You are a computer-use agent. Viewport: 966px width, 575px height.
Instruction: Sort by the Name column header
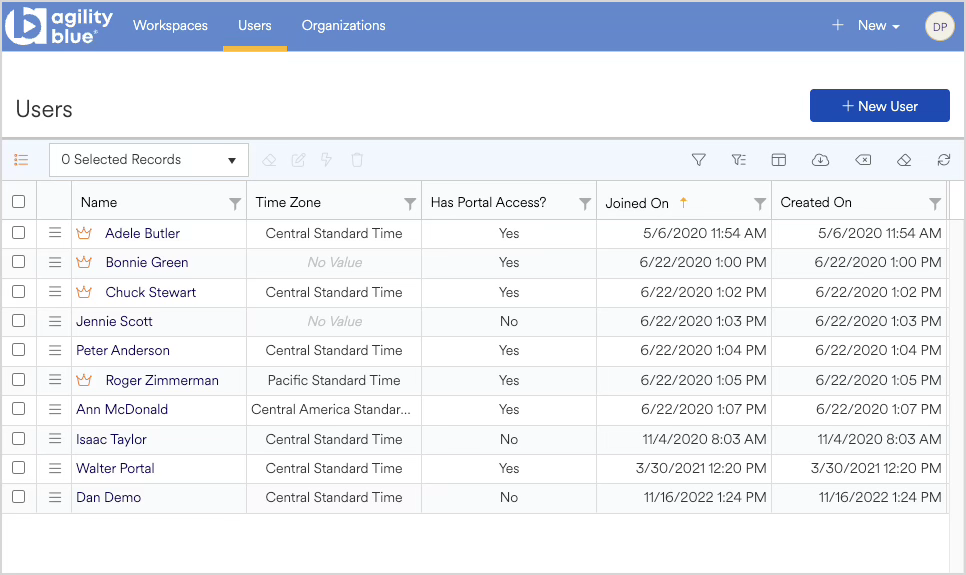point(99,202)
